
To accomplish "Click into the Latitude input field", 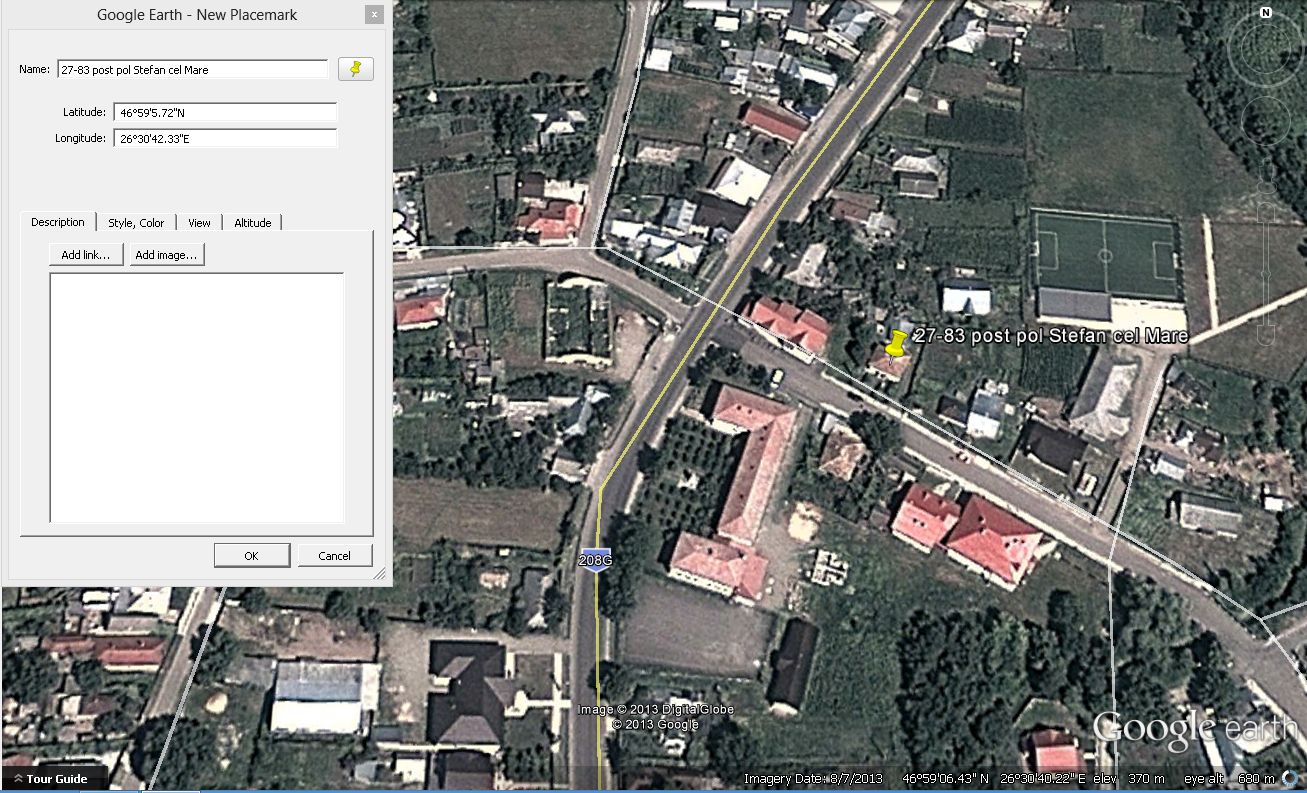I will tap(225, 112).
